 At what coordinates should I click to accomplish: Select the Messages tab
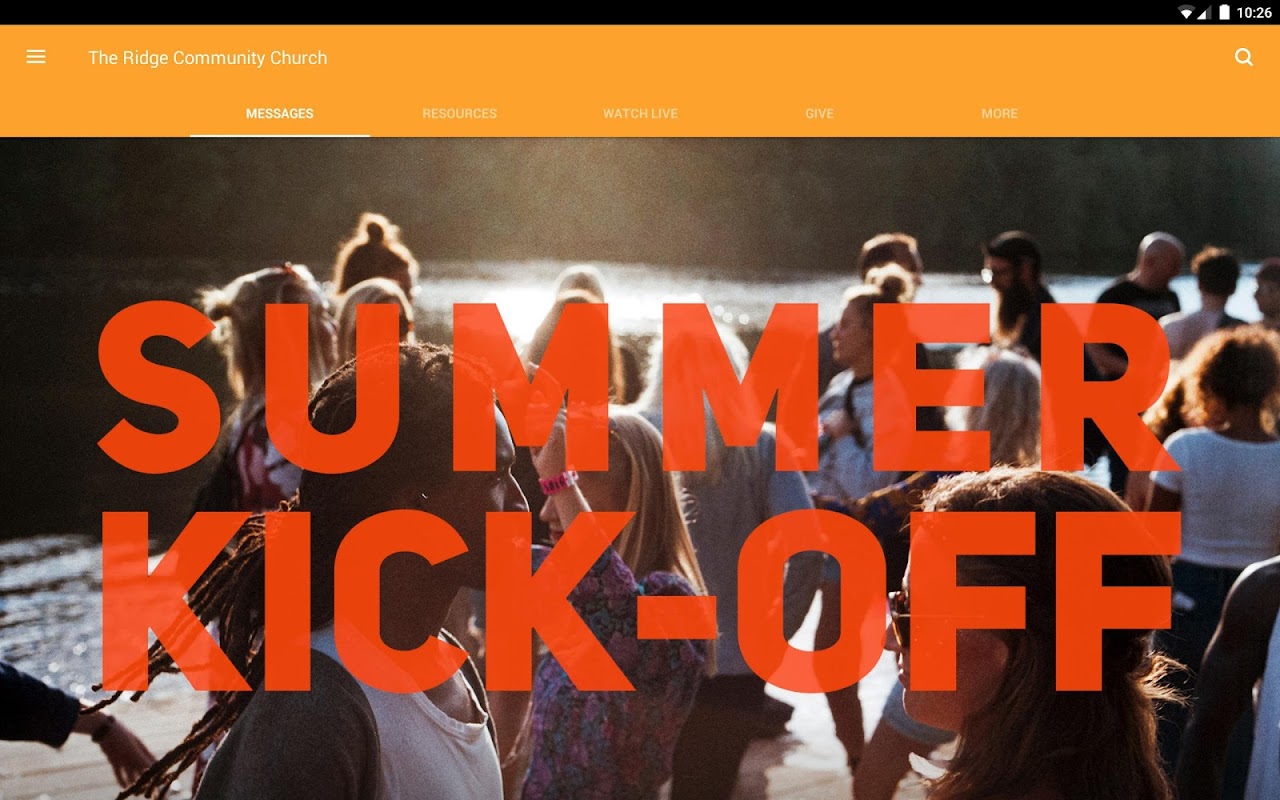(x=280, y=113)
